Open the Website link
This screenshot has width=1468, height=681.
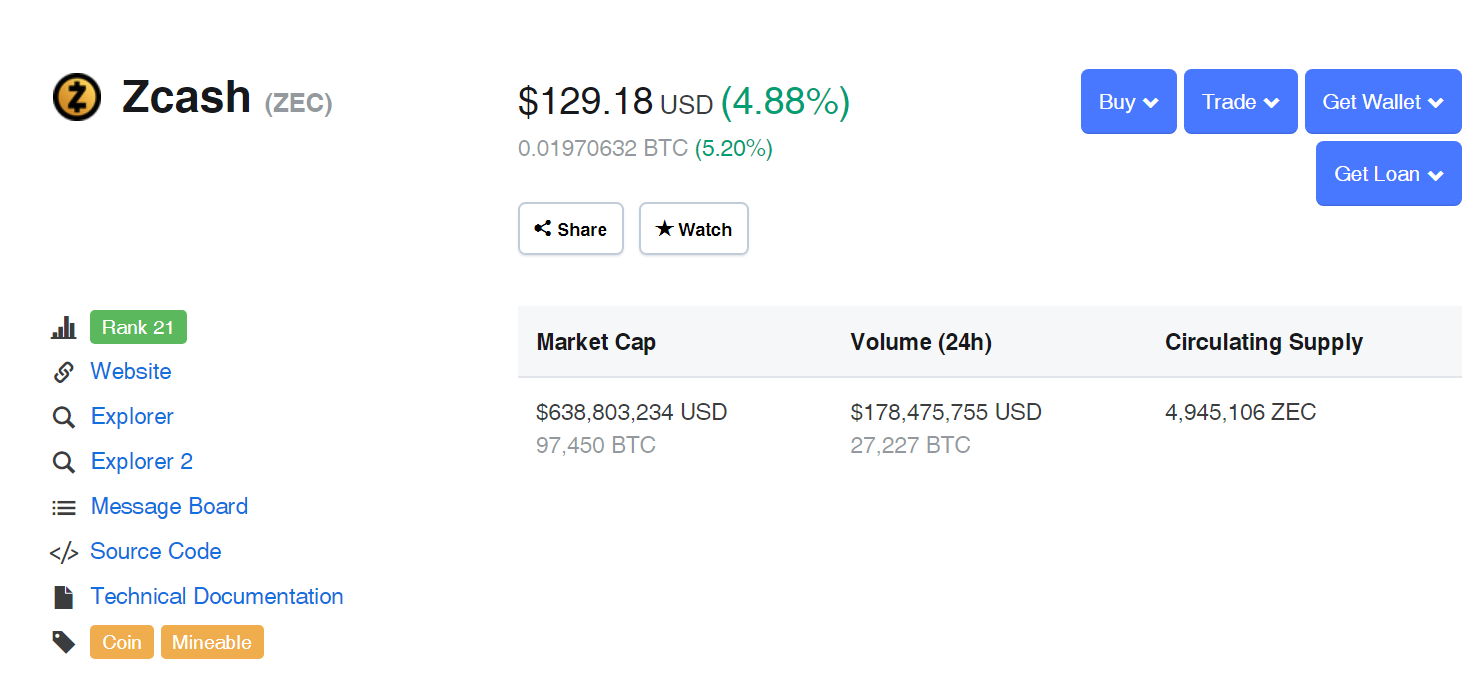131,372
